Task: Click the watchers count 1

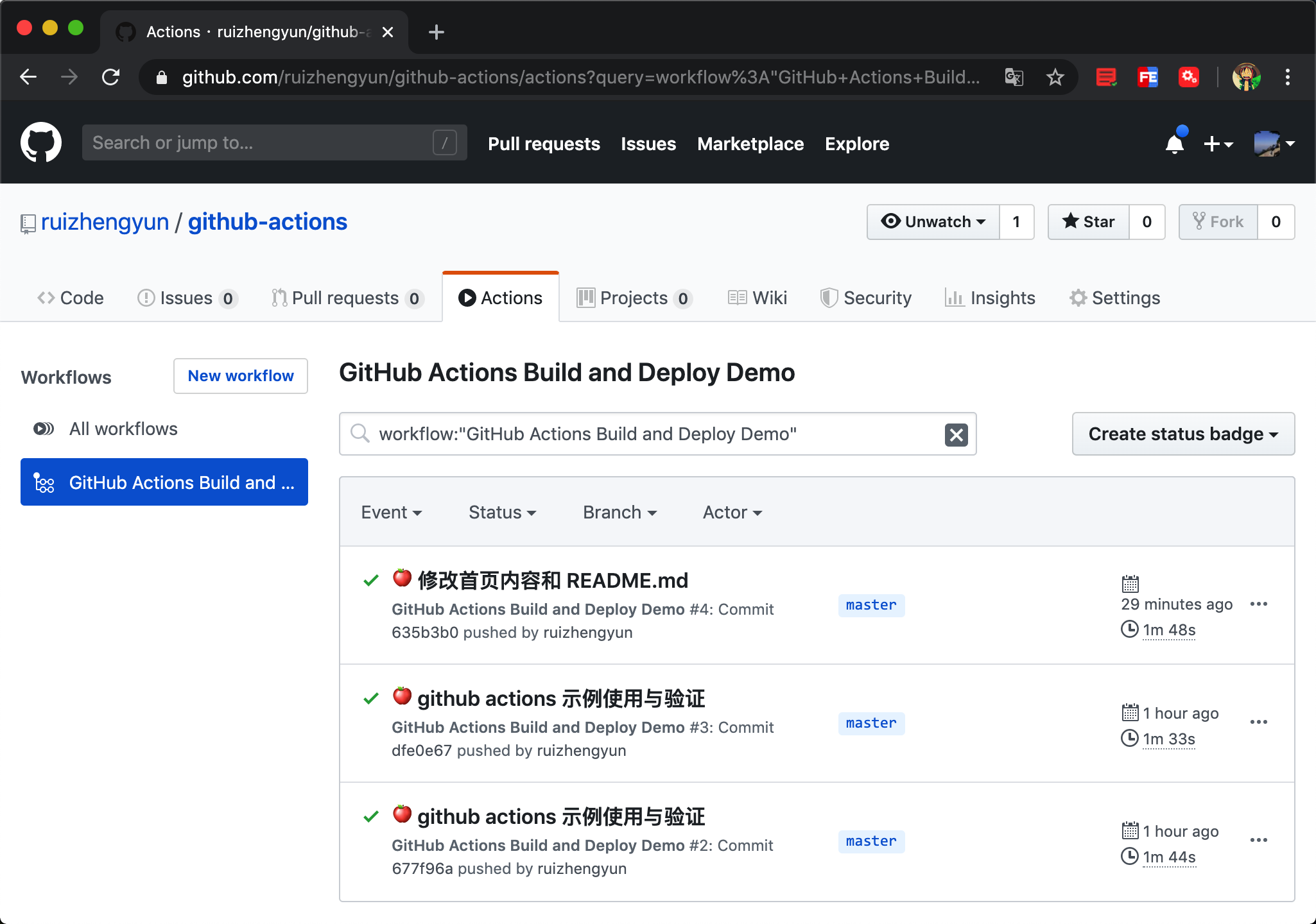Action: click(1016, 222)
